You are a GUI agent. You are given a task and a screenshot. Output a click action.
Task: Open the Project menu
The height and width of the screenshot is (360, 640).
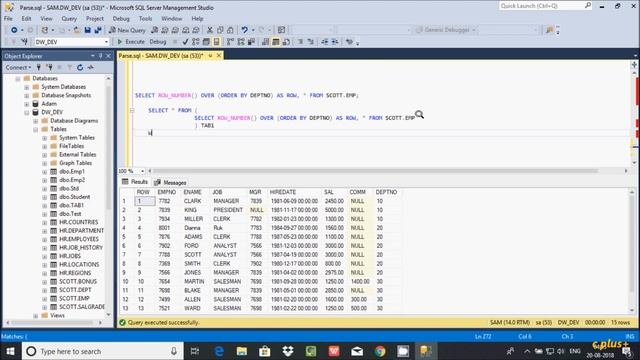95,19
